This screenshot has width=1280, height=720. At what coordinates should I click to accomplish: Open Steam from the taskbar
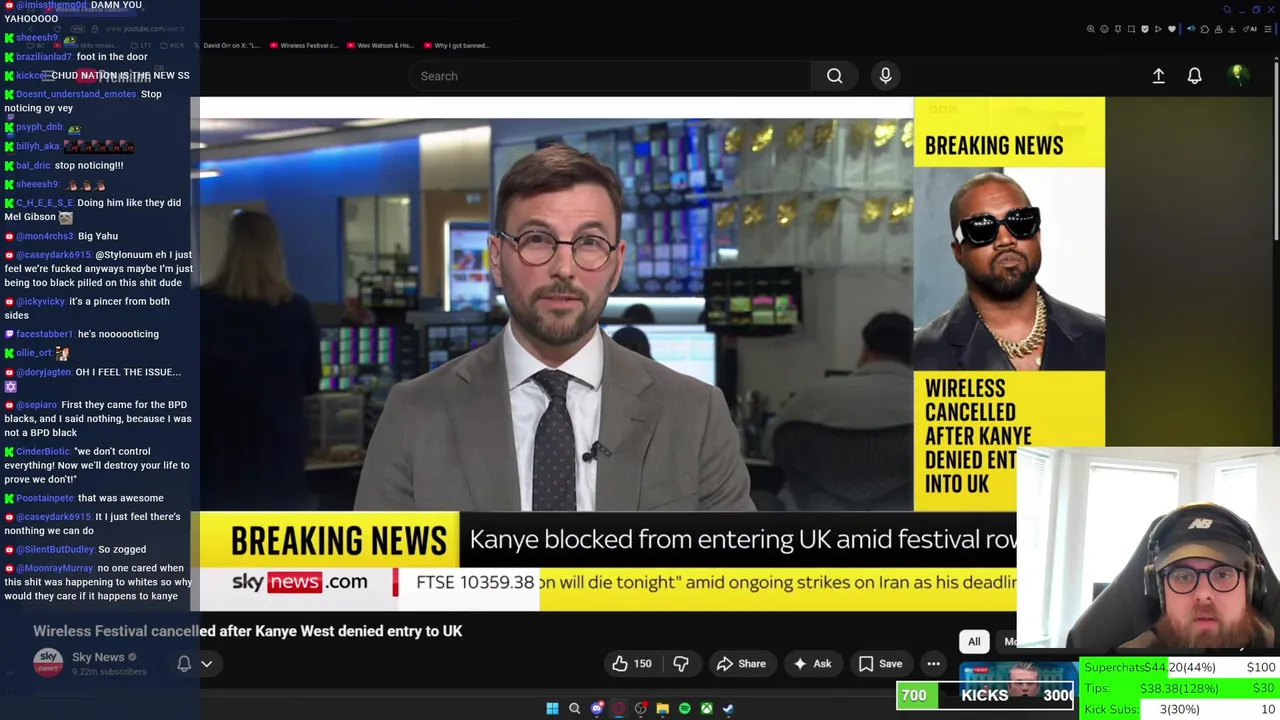pyautogui.click(x=728, y=708)
